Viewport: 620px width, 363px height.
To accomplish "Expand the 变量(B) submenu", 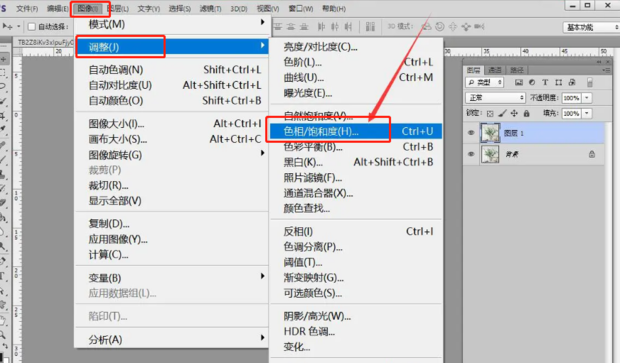I will tap(172, 278).
